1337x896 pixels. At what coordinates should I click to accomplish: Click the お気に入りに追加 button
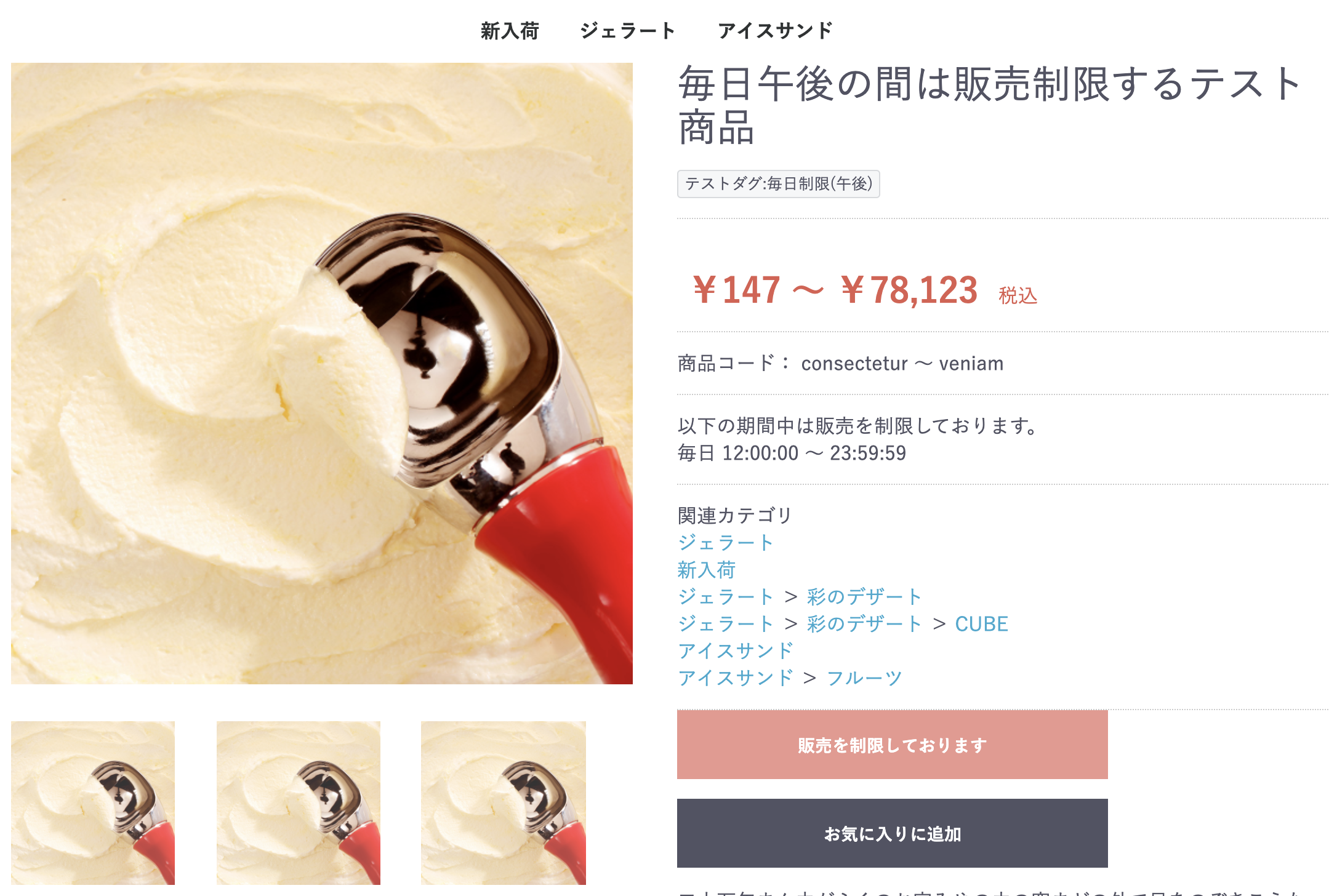(x=893, y=833)
